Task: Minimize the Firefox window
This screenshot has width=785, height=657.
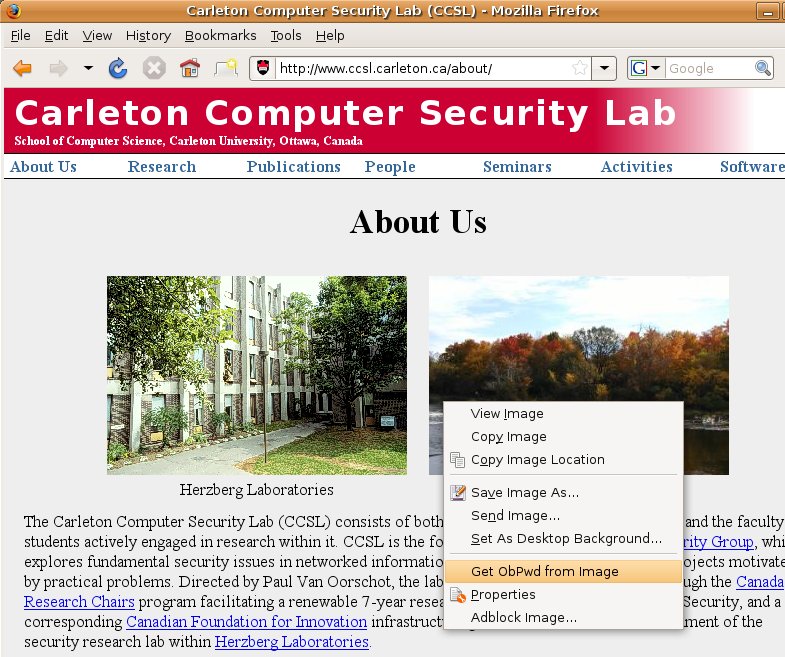Action: click(767, 11)
